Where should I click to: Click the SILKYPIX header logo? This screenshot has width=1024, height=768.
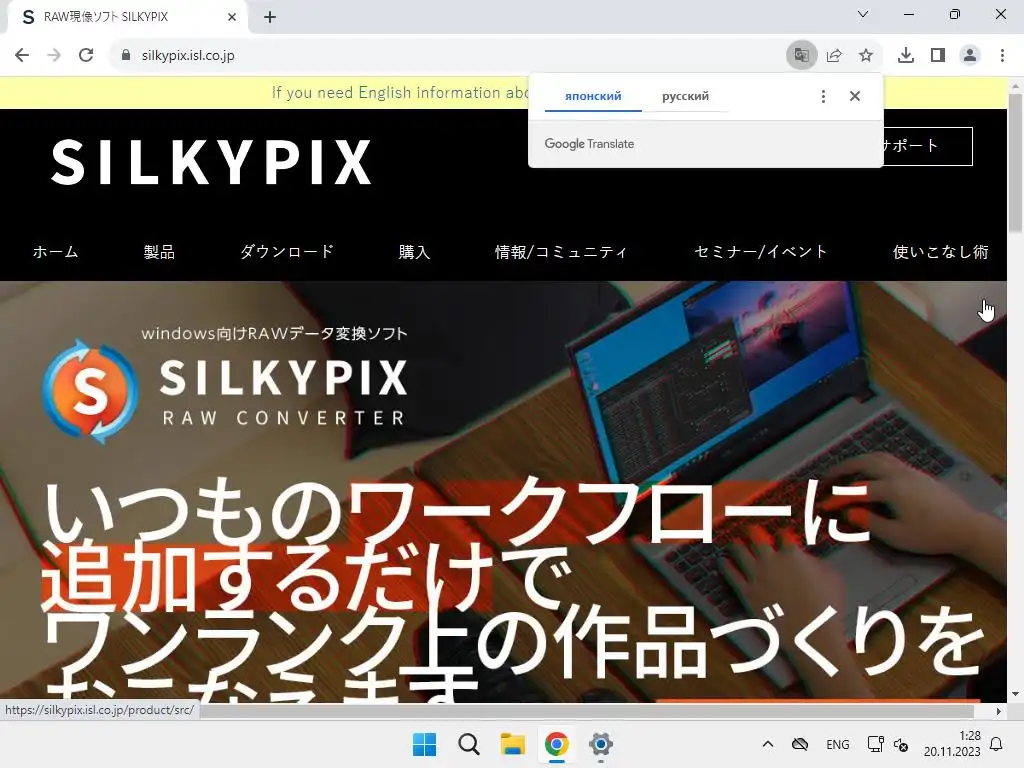[x=212, y=161]
